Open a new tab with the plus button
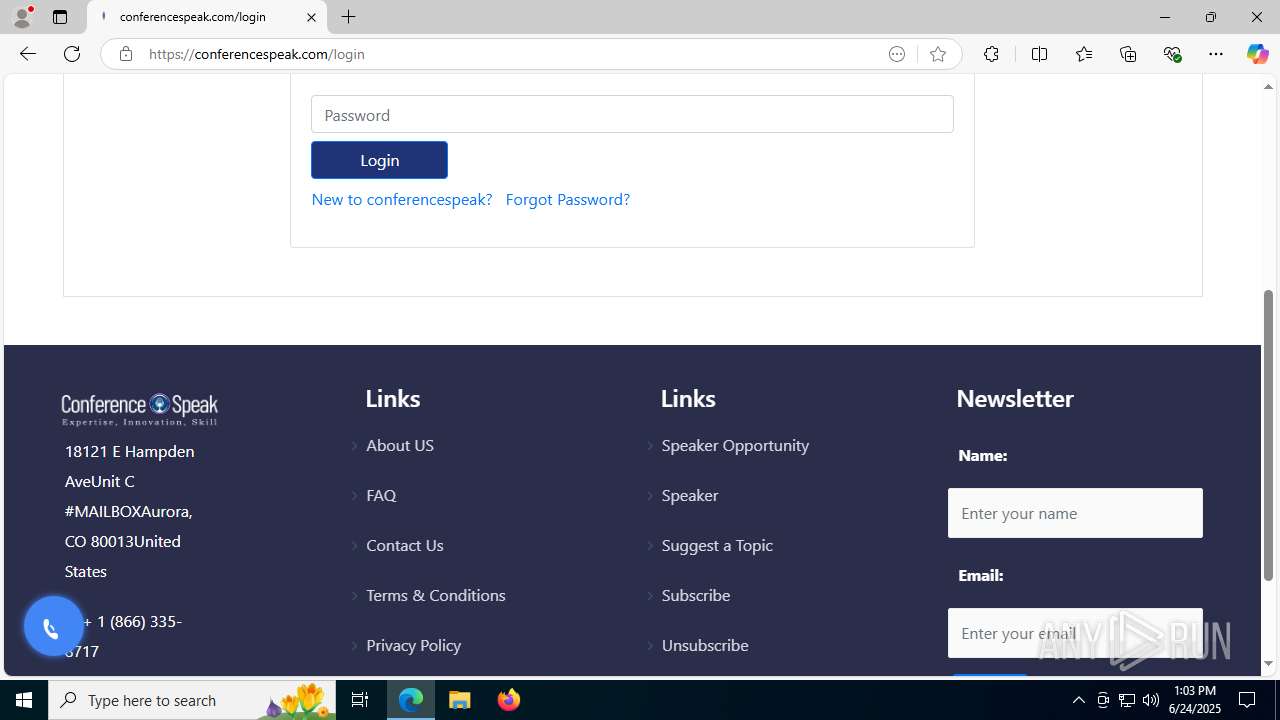The width and height of the screenshot is (1280, 720). tap(348, 17)
